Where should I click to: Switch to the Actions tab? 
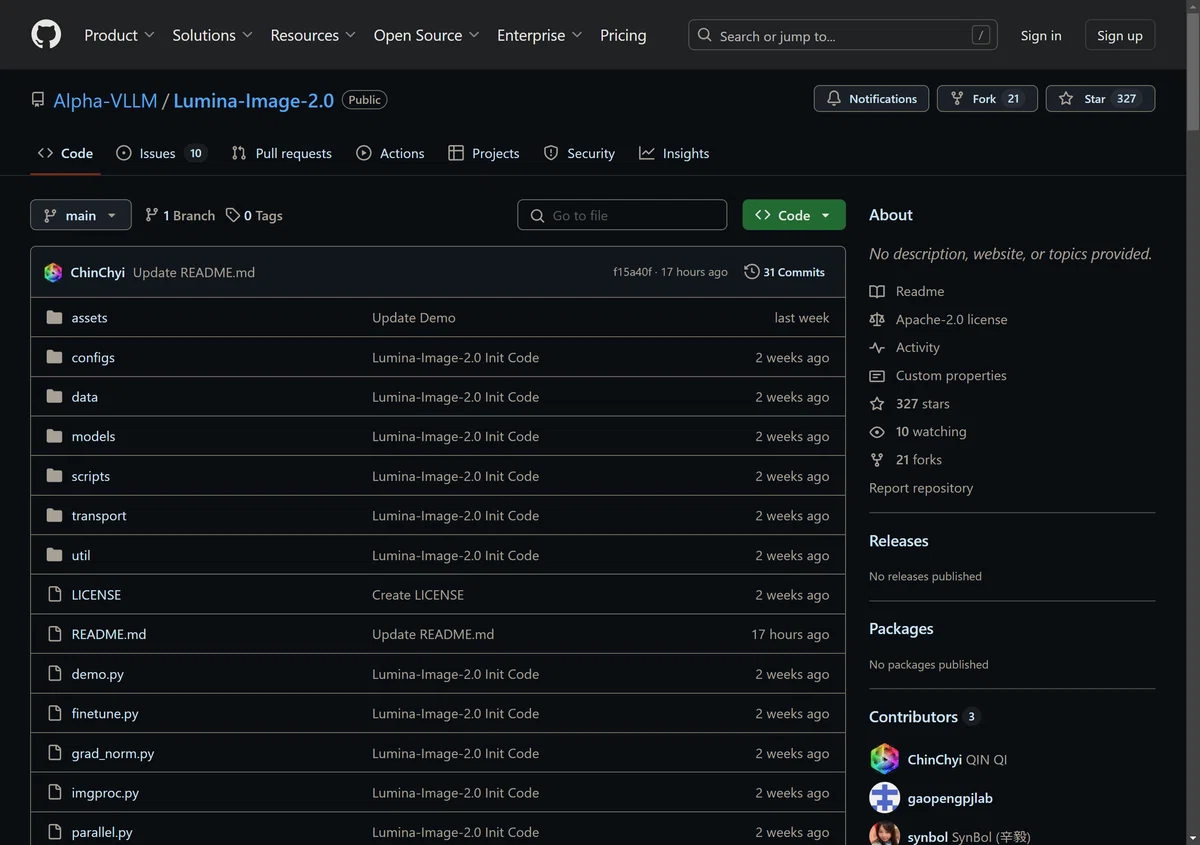click(391, 153)
